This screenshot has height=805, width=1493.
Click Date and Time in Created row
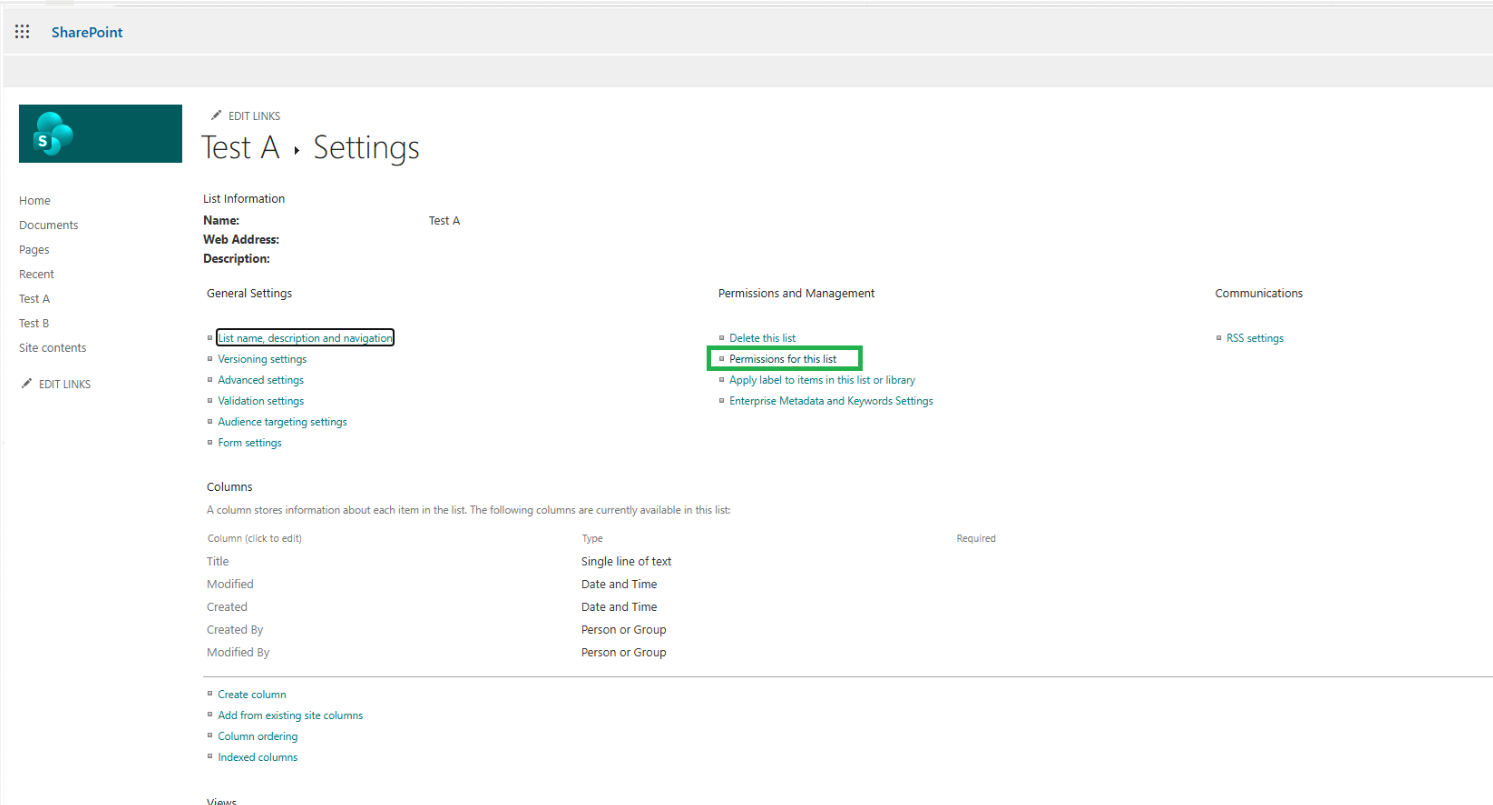[x=619, y=607]
